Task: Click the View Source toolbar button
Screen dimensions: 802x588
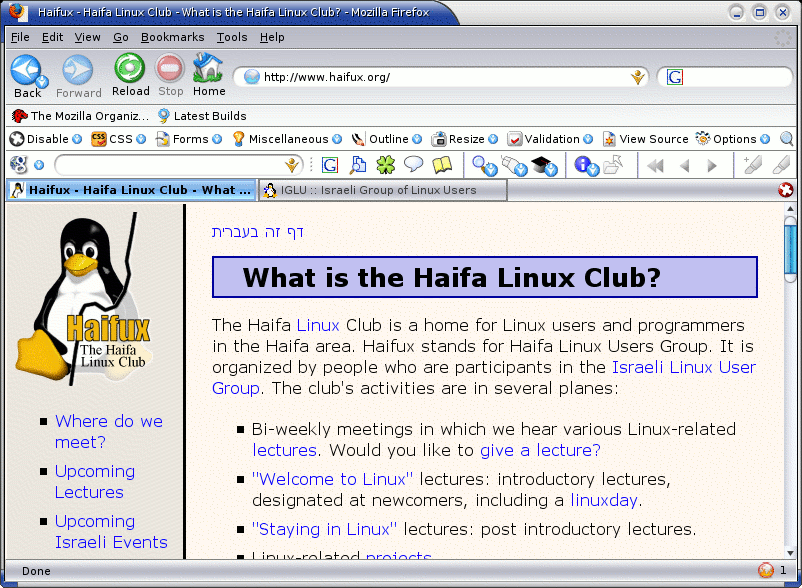Action: [x=645, y=139]
